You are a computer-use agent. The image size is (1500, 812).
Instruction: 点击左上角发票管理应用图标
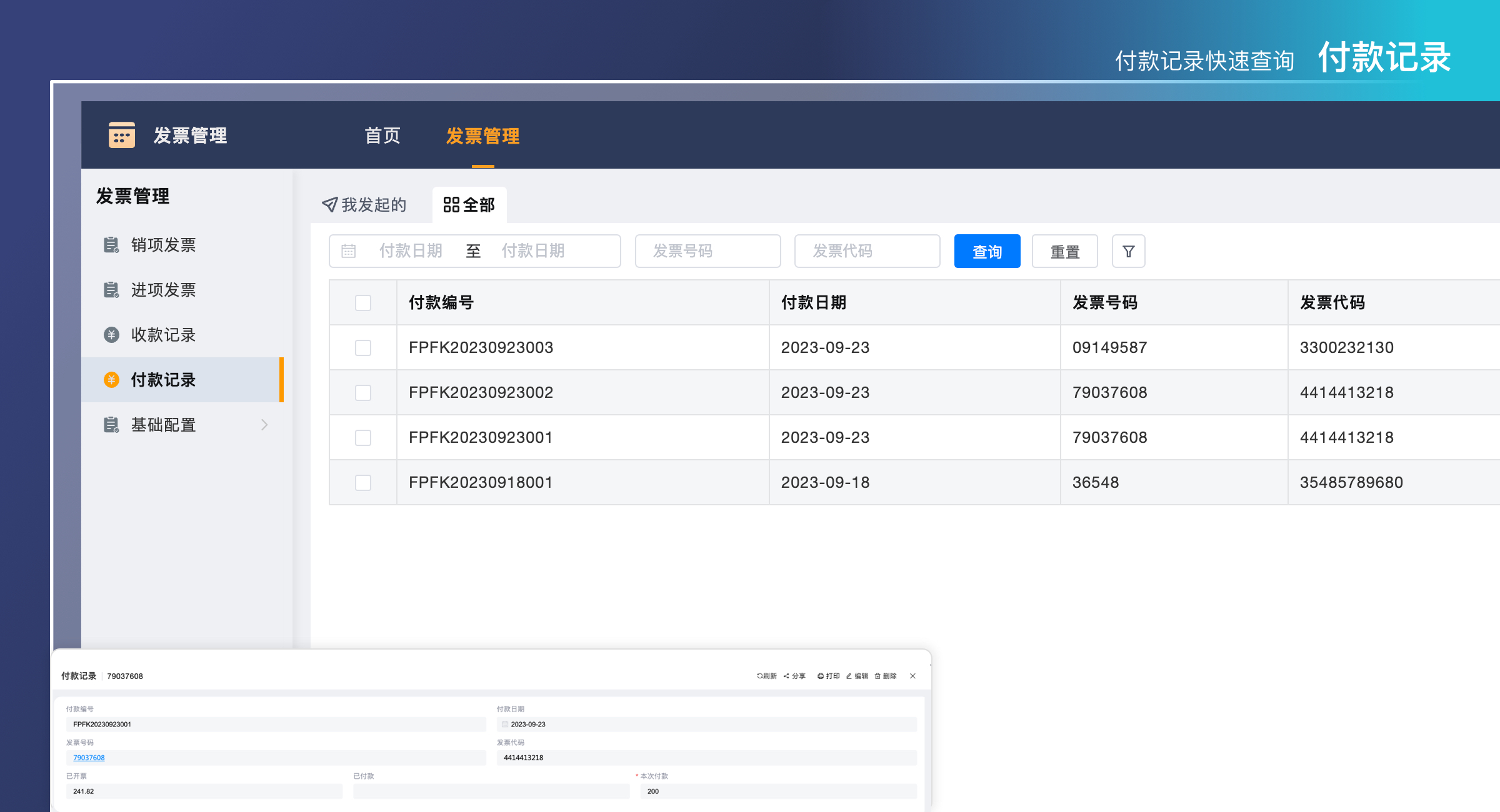(x=121, y=135)
